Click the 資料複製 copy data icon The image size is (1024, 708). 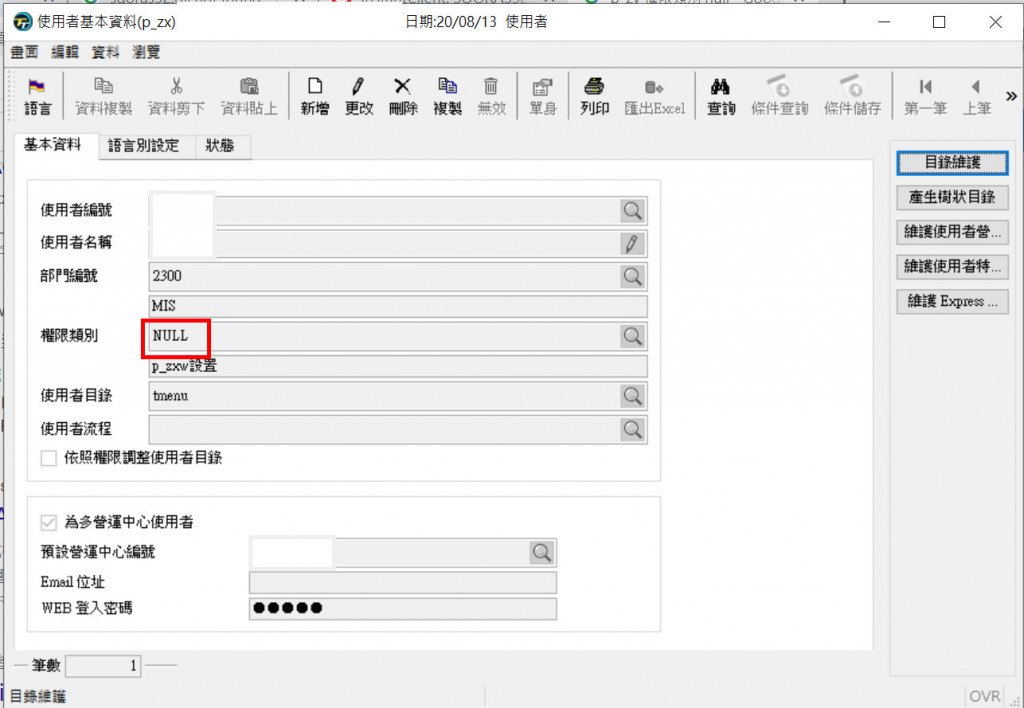(x=103, y=86)
